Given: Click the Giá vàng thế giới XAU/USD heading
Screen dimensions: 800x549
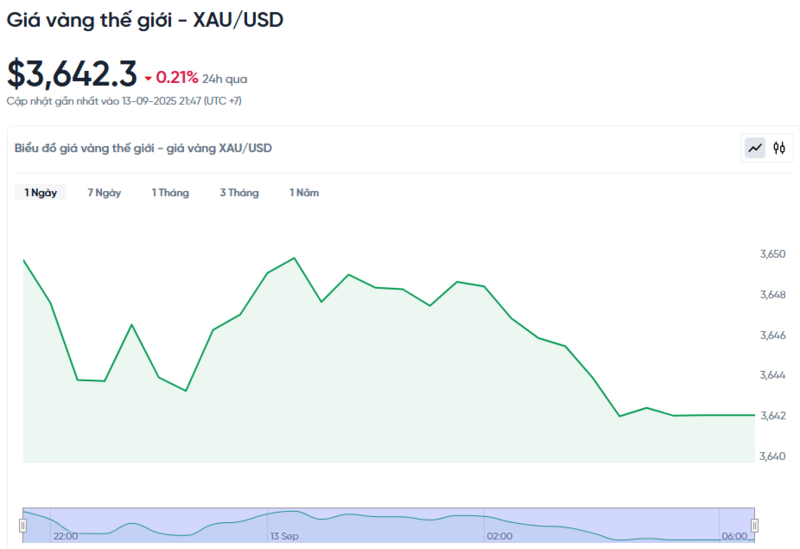Looking at the screenshot, I should tap(145, 19).
